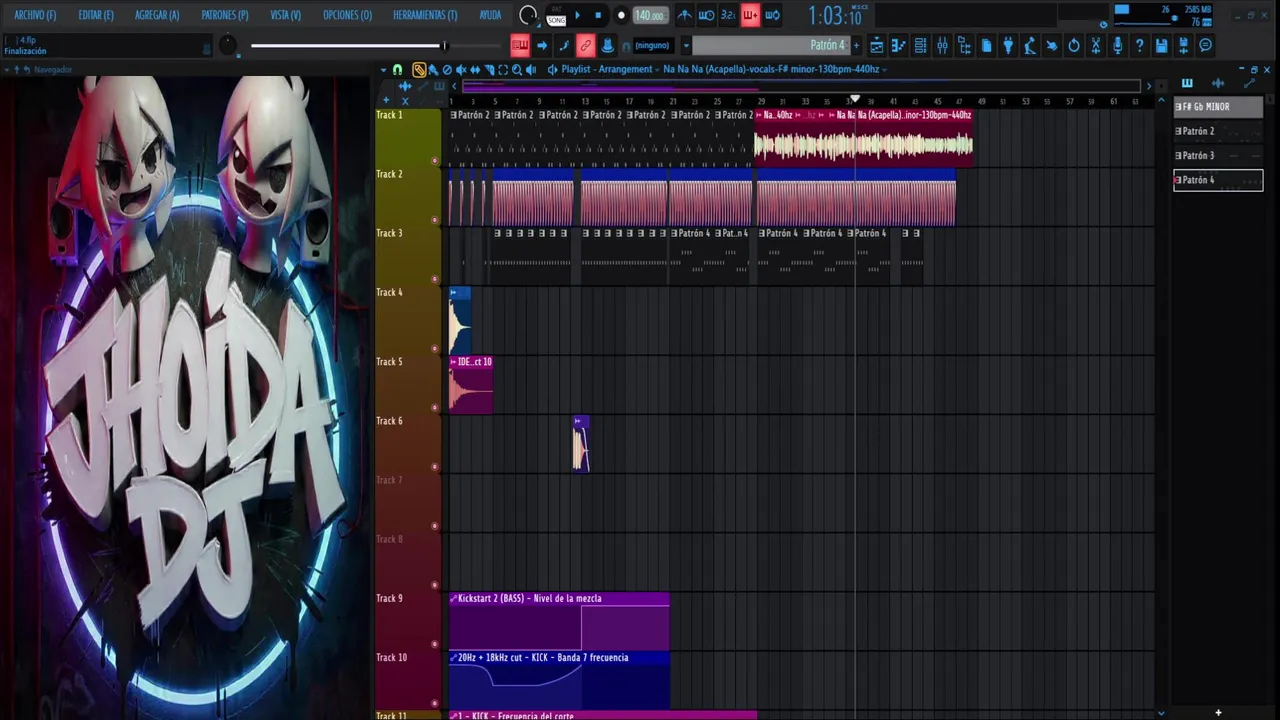Choose the Select tool in playlist

[503, 69]
